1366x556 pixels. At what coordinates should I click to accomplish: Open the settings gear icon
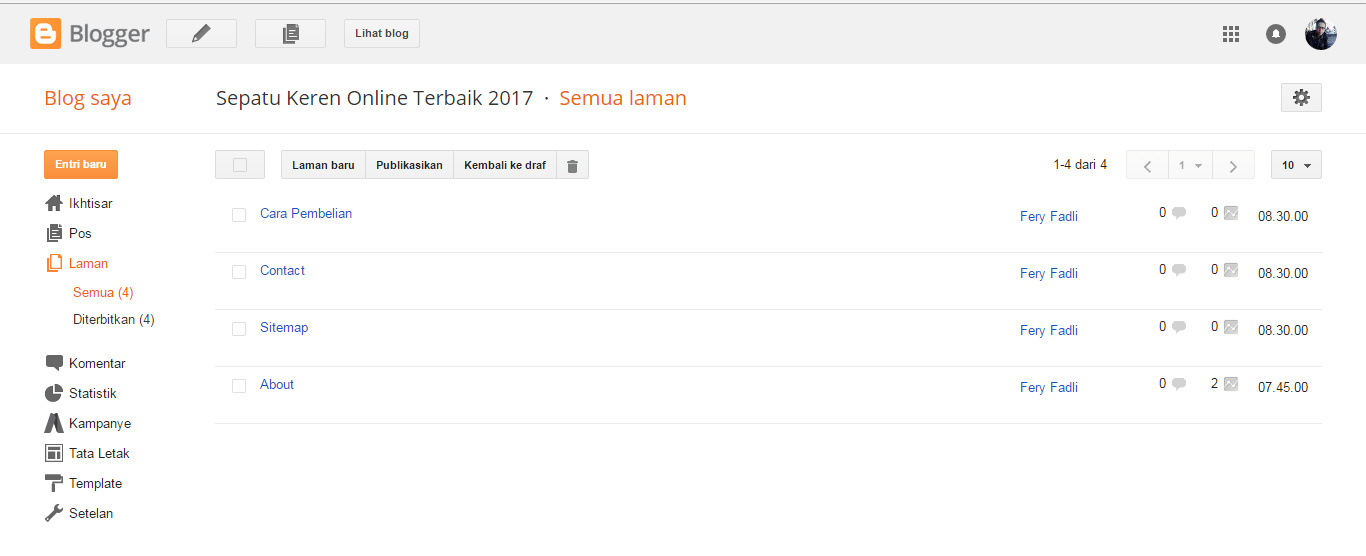(1301, 97)
